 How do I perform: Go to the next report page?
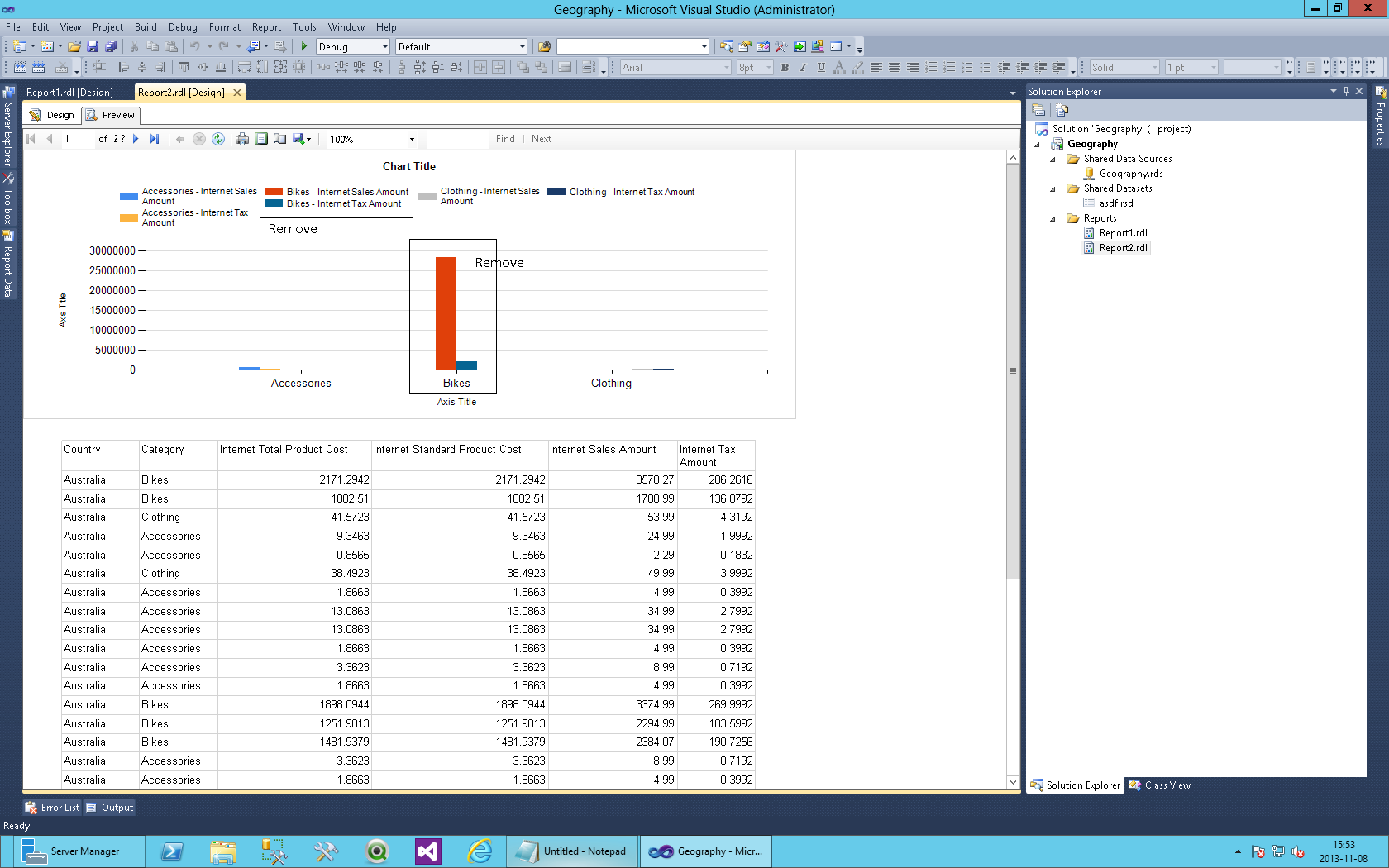(136, 139)
